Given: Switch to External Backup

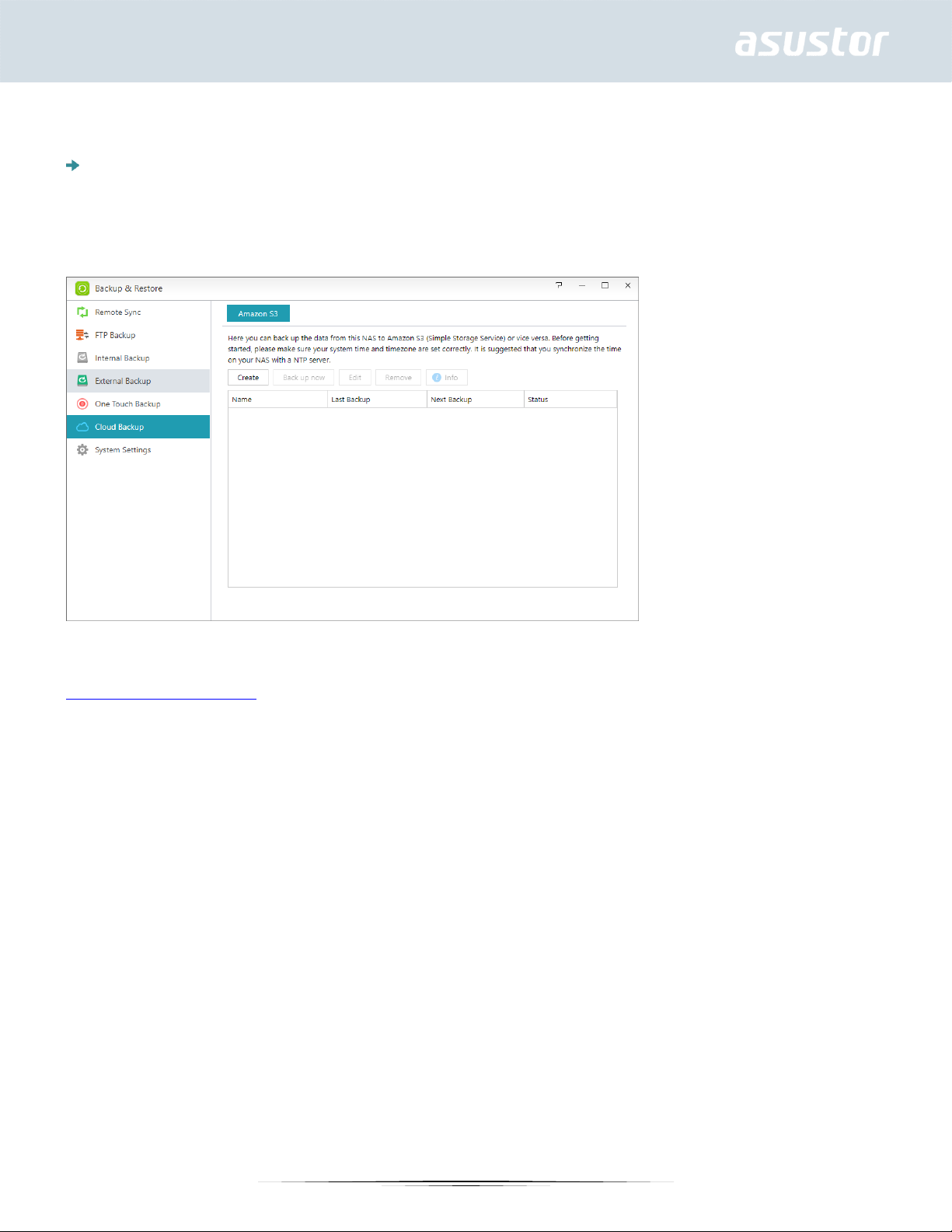Looking at the screenshot, I should point(138,381).
